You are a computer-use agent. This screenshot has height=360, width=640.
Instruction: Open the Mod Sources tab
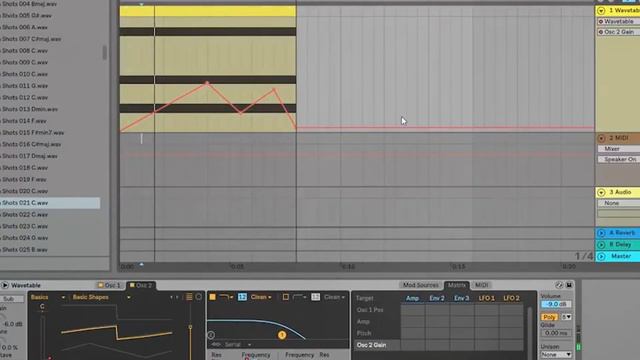pos(421,285)
